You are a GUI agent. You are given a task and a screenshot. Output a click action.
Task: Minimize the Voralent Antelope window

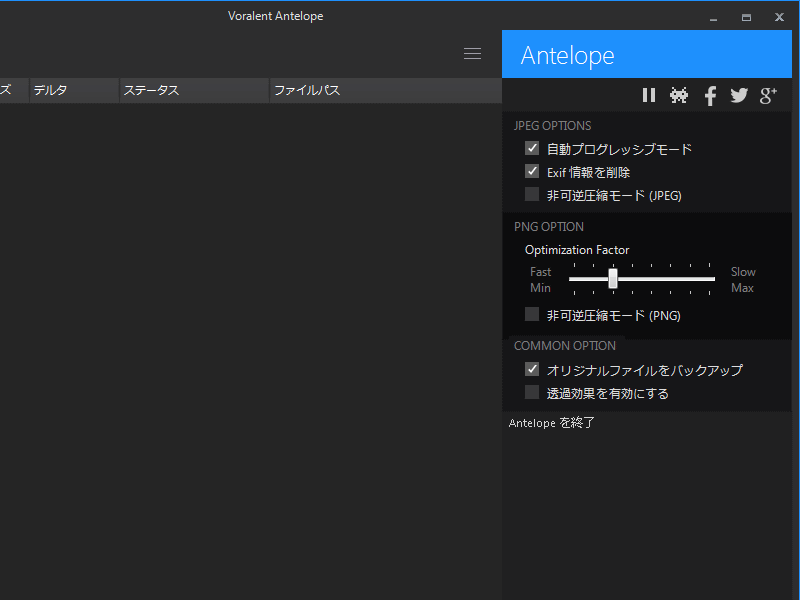[713, 18]
